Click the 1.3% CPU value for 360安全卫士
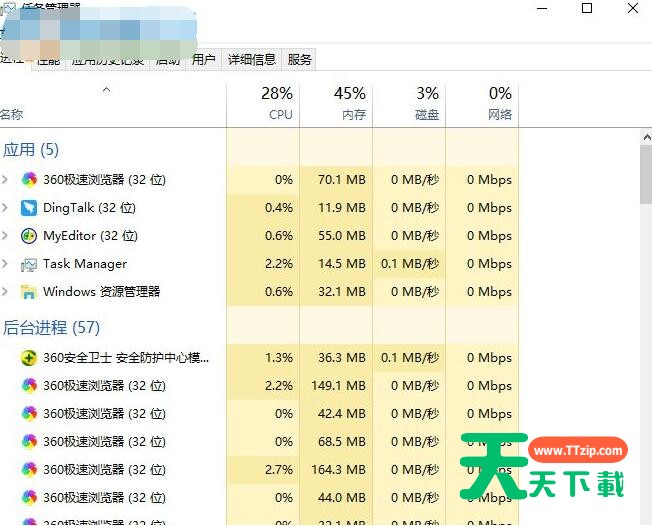 pos(279,358)
